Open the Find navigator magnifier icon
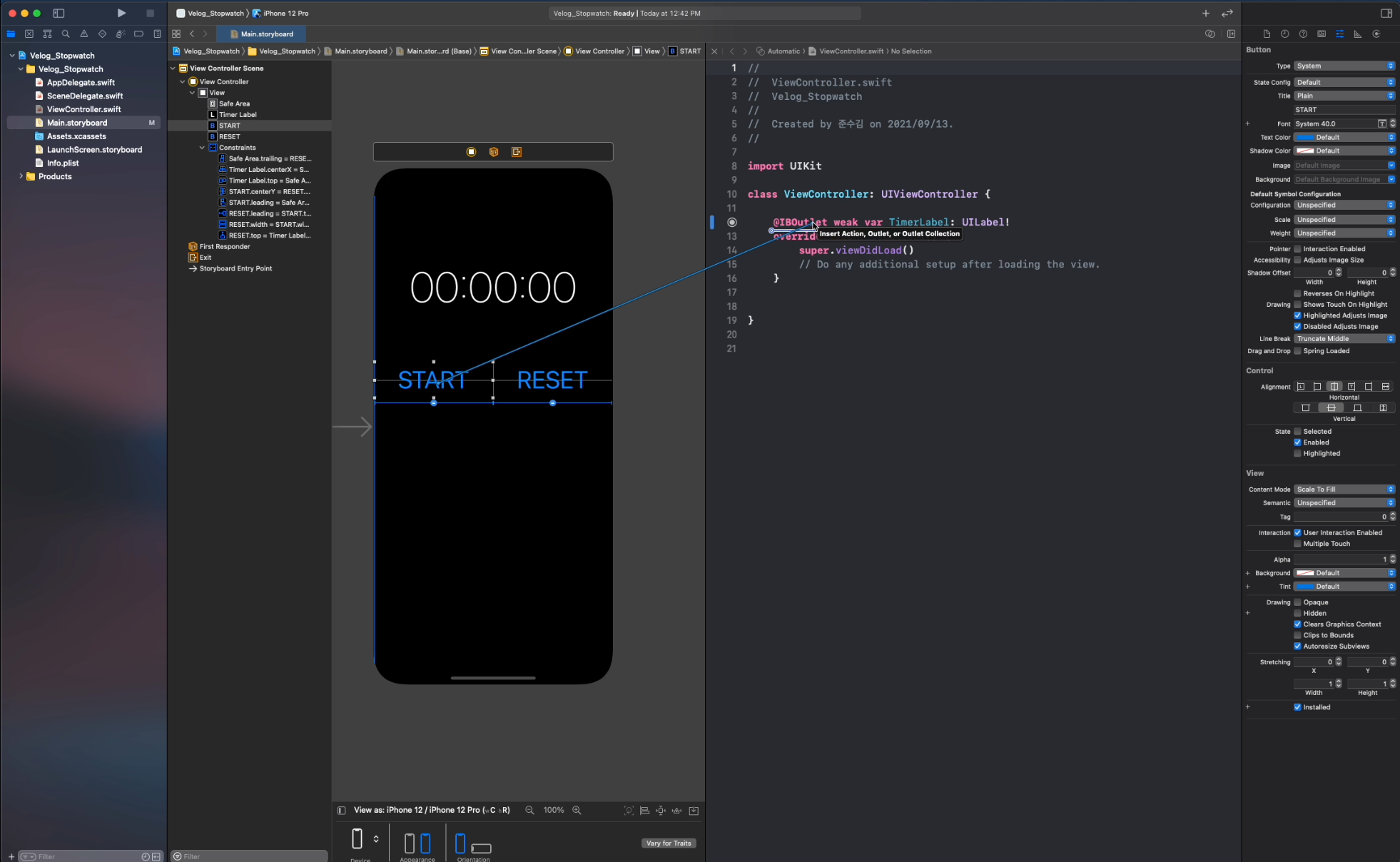 [66, 34]
